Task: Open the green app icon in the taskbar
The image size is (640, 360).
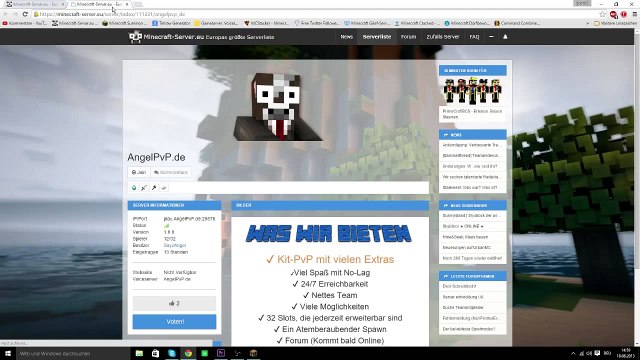Action: 204,353
